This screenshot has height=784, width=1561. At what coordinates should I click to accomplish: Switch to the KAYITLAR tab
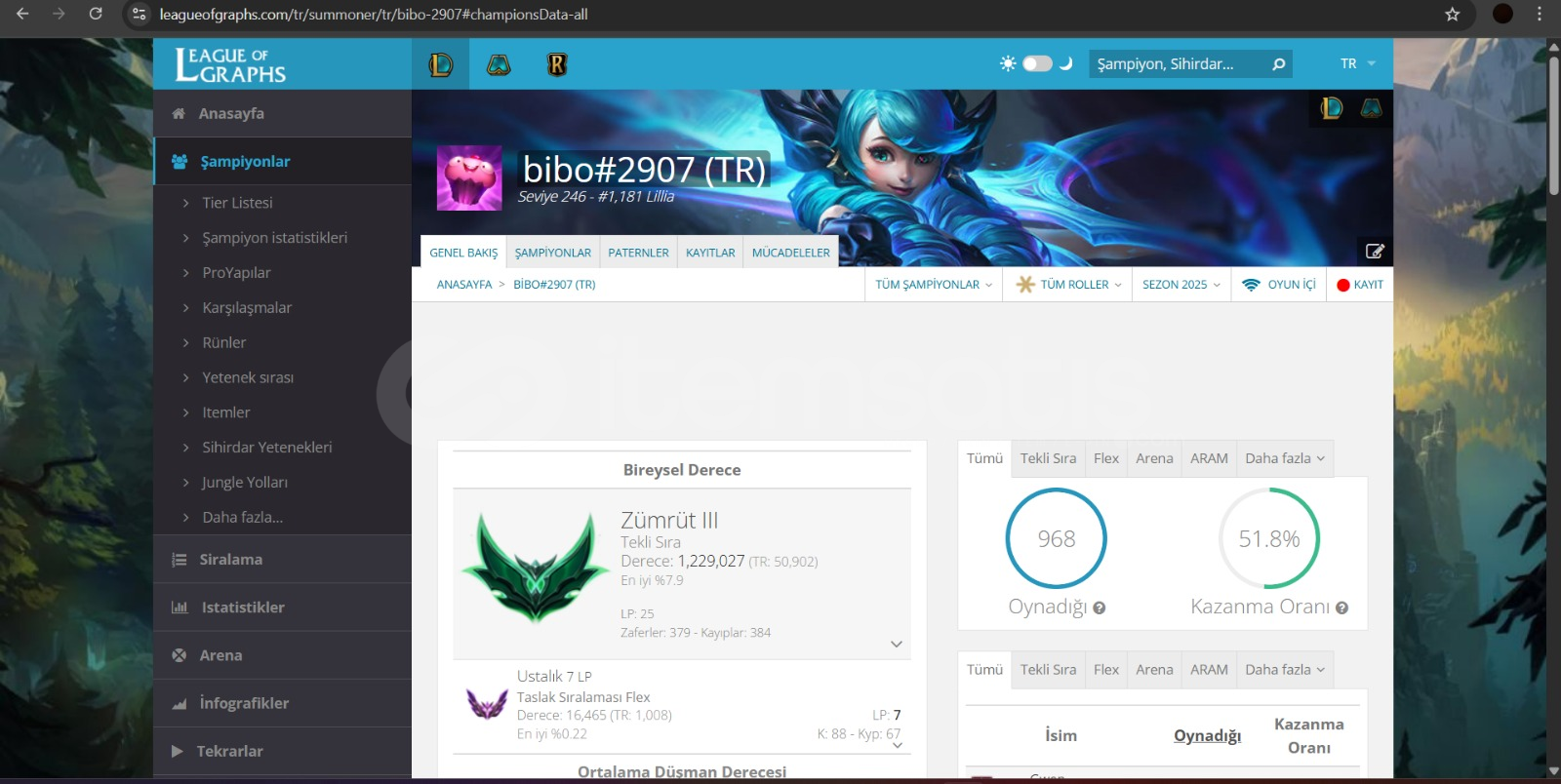point(710,253)
